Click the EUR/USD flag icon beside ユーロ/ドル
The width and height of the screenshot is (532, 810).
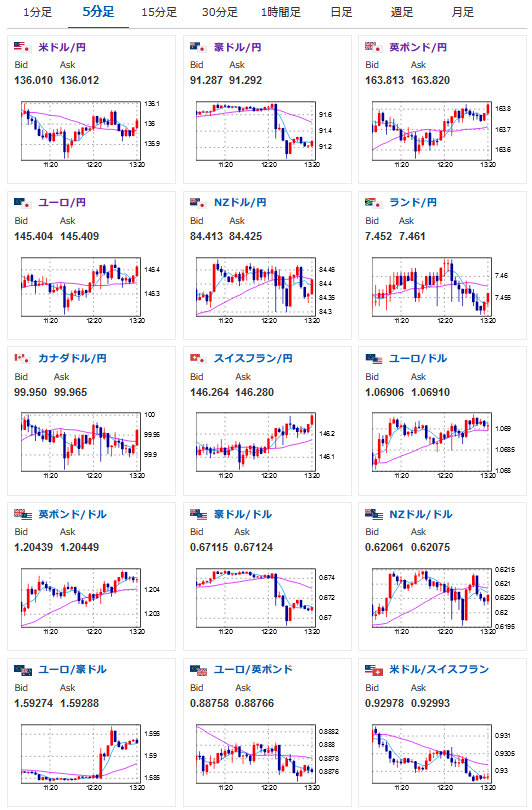373,359
